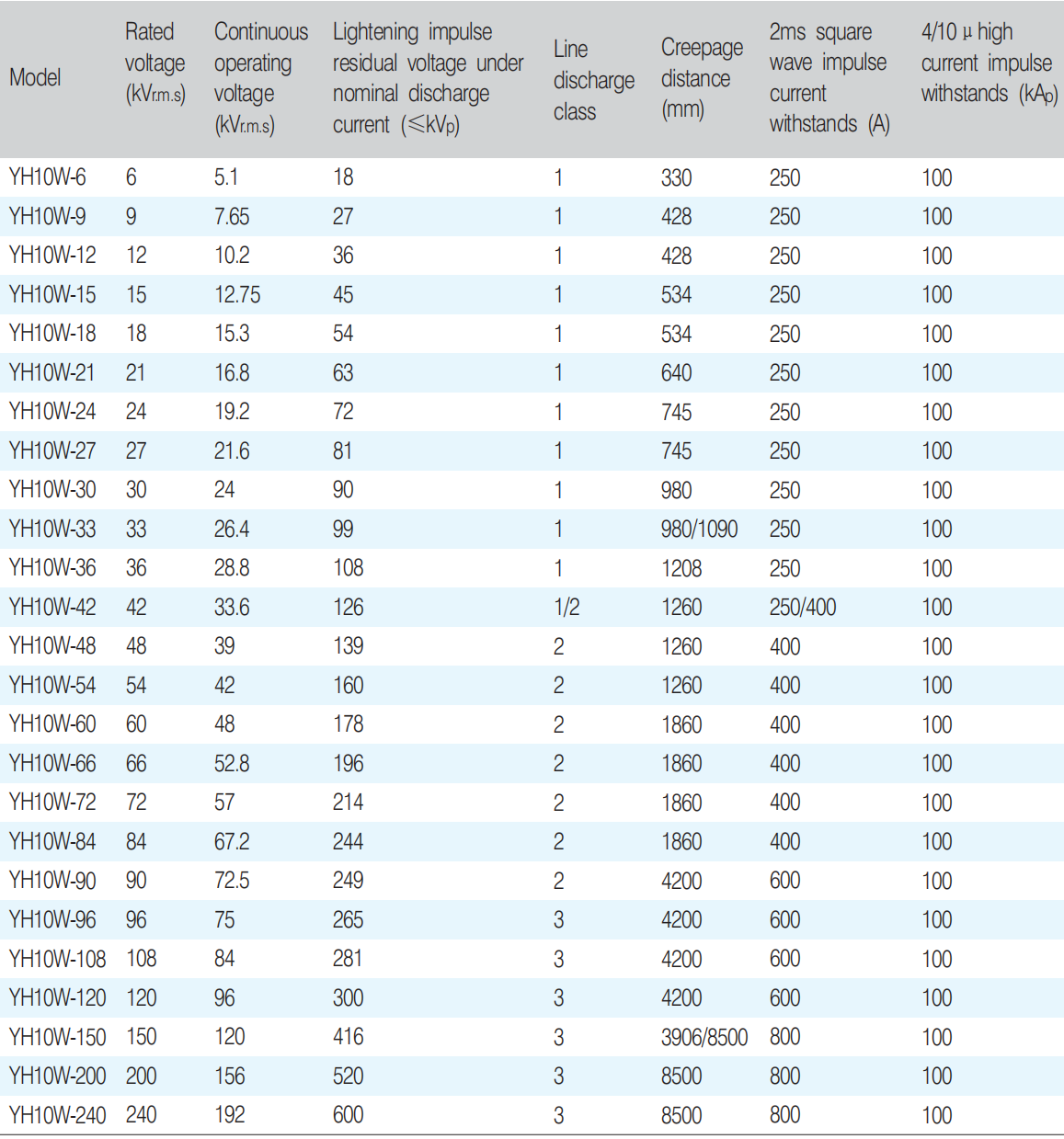
Task: Select the Model column header
Action: pos(35,78)
